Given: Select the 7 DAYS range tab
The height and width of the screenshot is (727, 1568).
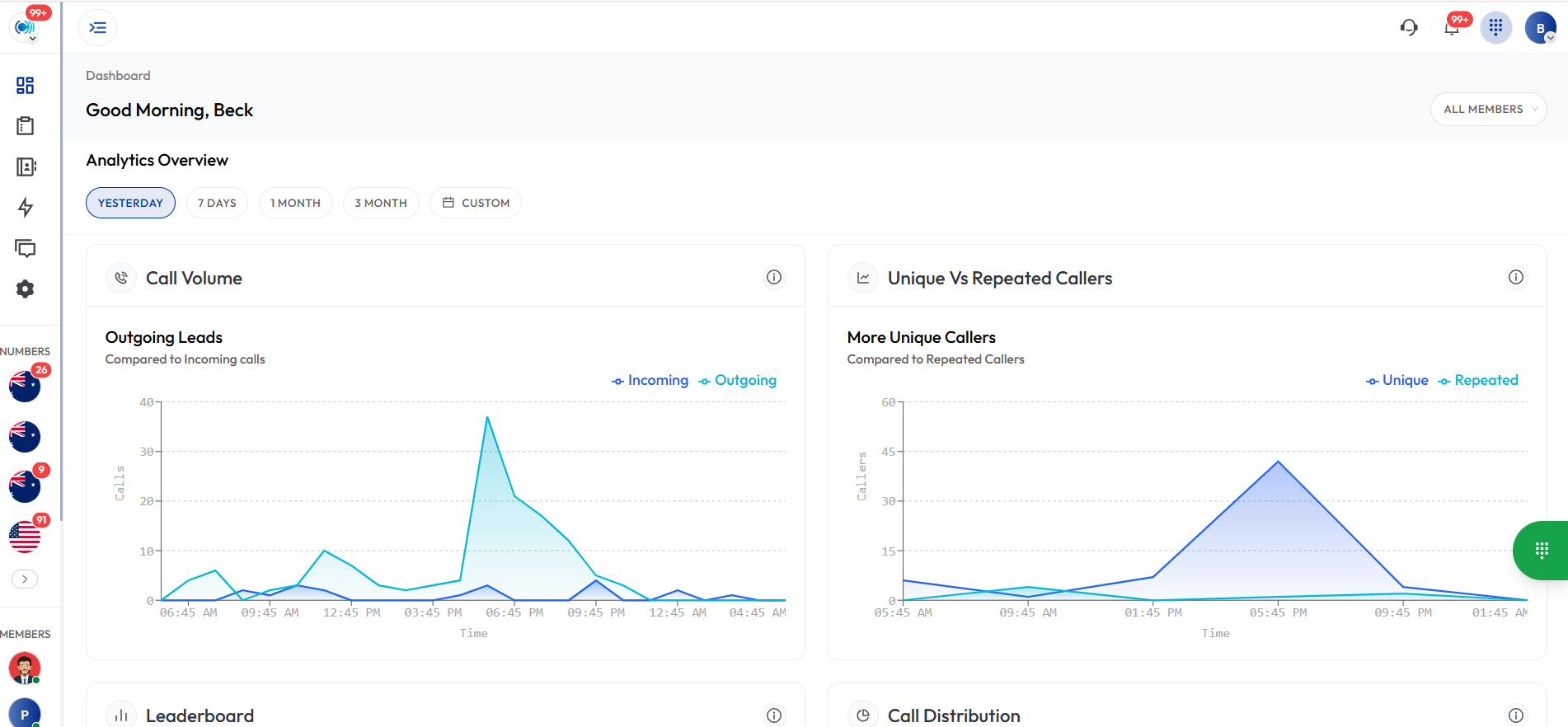Looking at the screenshot, I should 217,203.
